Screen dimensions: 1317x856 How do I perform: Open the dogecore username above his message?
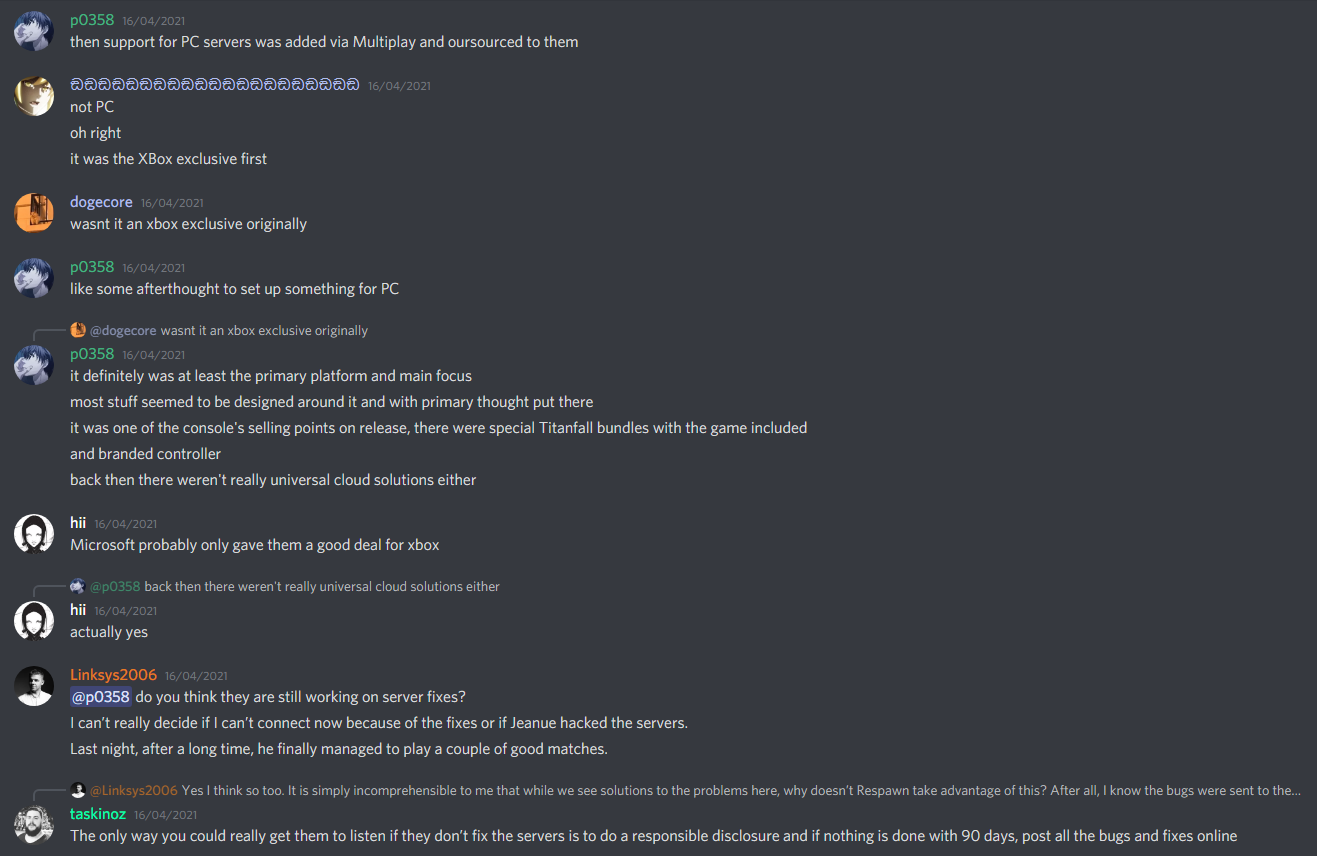point(101,202)
